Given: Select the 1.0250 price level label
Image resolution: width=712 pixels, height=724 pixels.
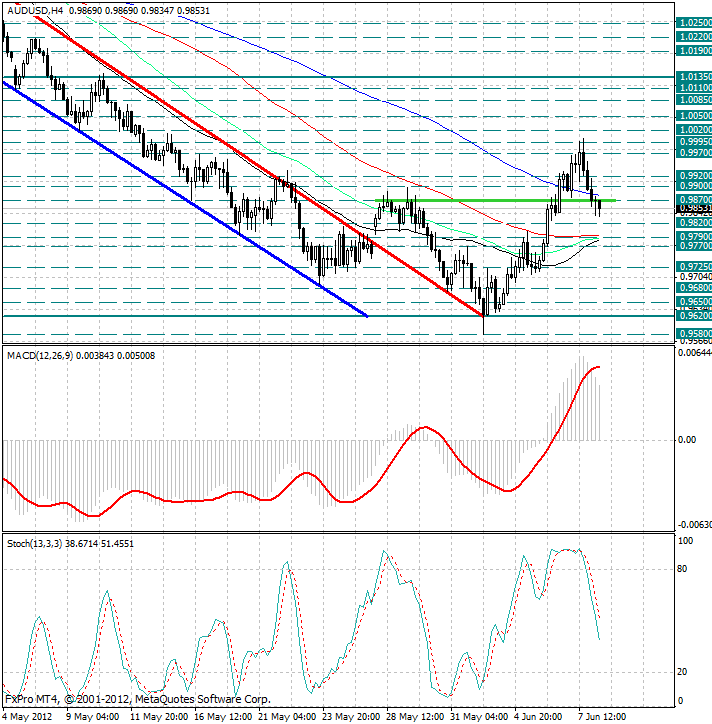Looking at the screenshot, I should point(694,23).
